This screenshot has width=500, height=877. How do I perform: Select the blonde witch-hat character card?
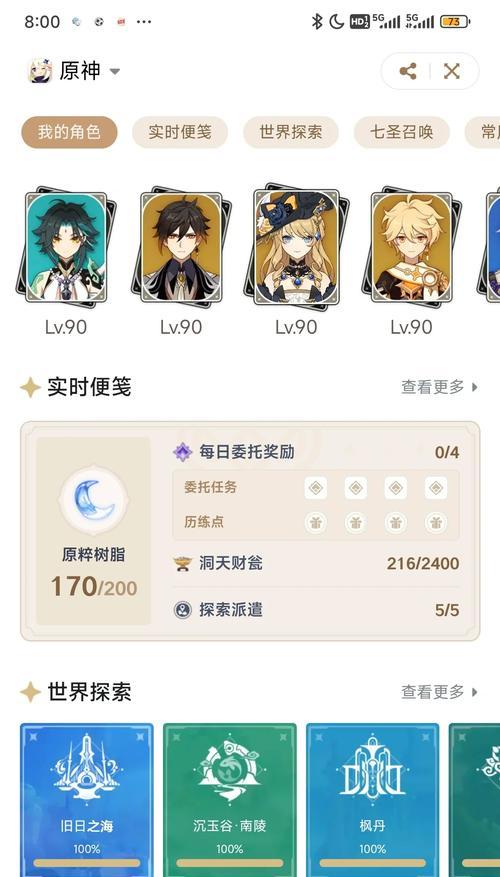(296, 248)
